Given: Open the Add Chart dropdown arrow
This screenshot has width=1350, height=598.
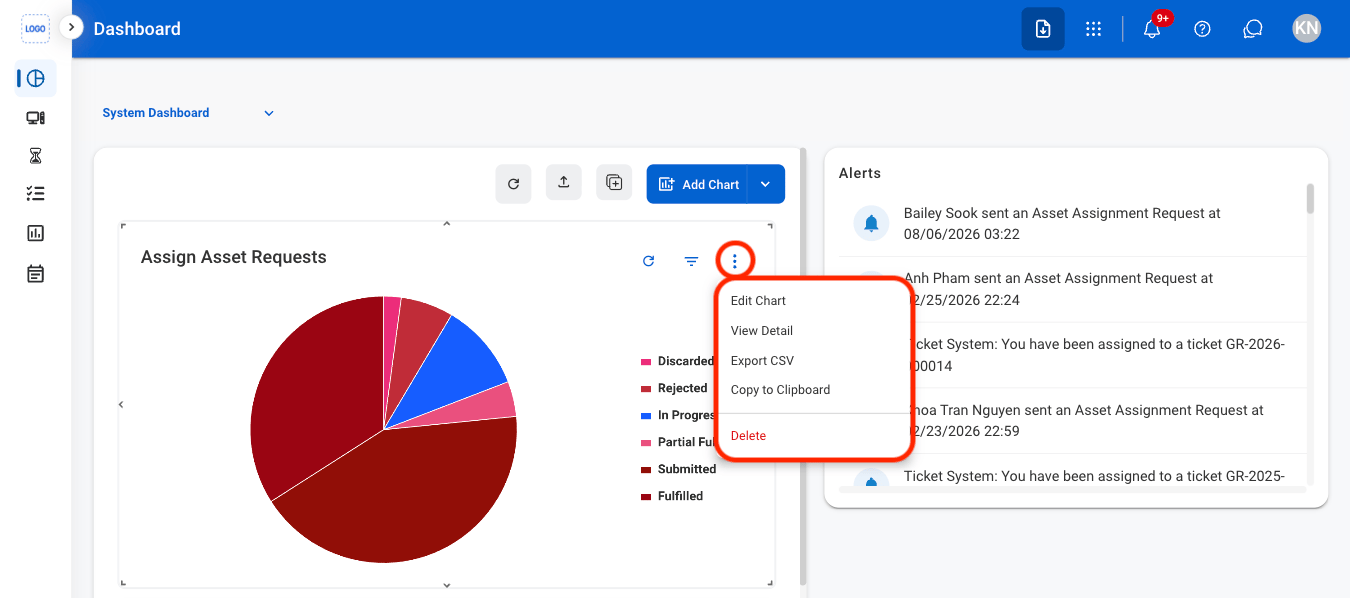Looking at the screenshot, I should tap(766, 184).
